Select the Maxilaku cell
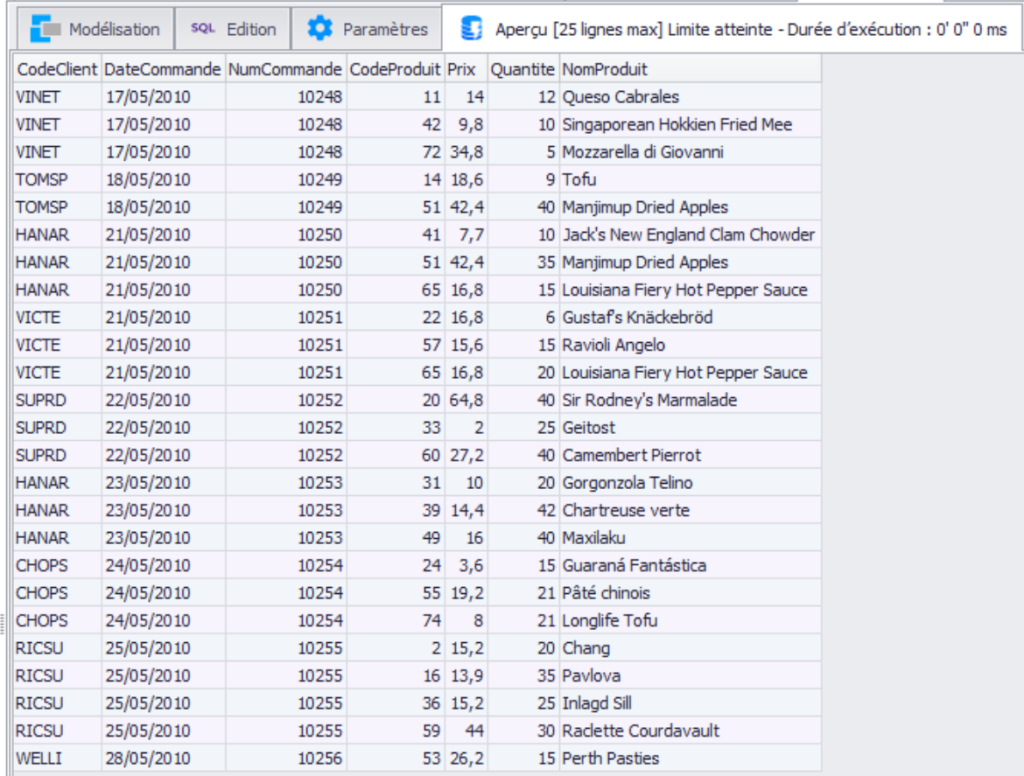Image resolution: width=1024 pixels, height=776 pixels. coord(690,538)
